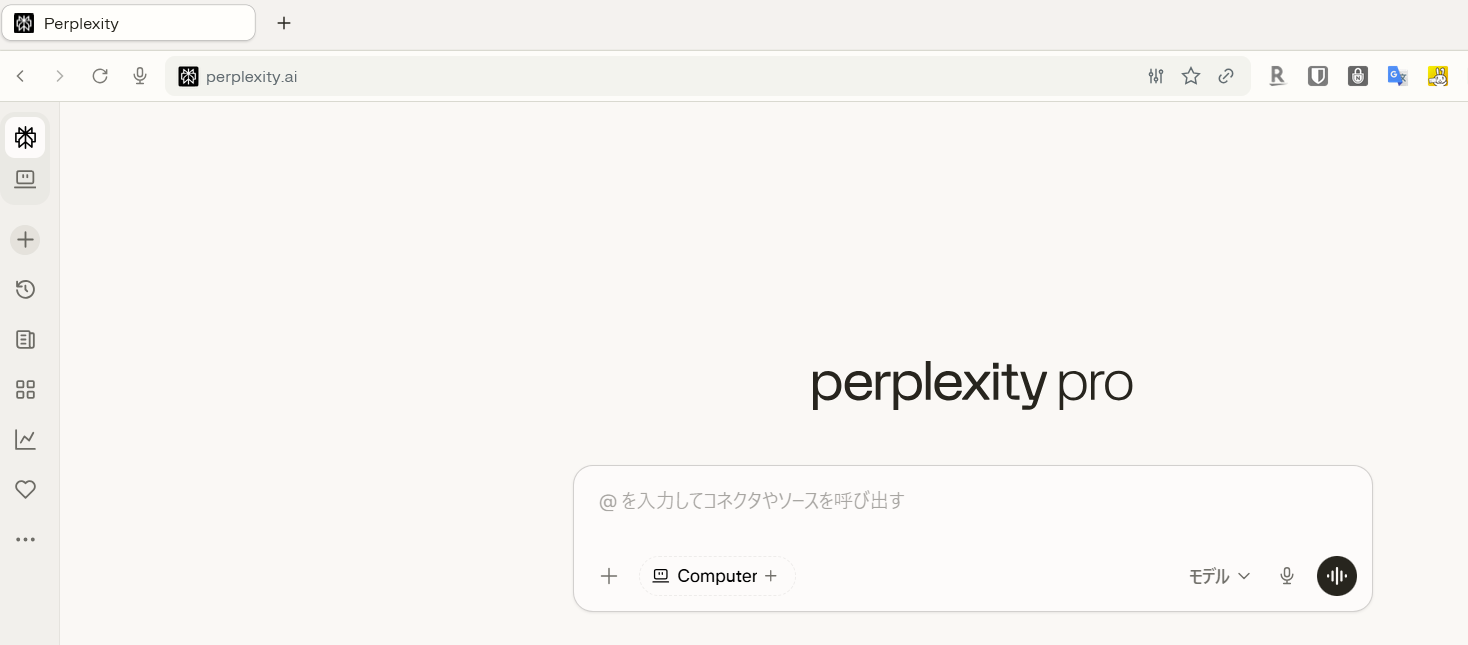Open thread history from the sidebar

tap(25, 289)
